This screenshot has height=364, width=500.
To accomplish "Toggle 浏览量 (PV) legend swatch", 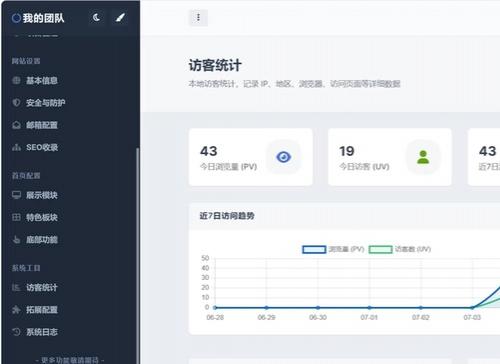I will pos(314,249).
